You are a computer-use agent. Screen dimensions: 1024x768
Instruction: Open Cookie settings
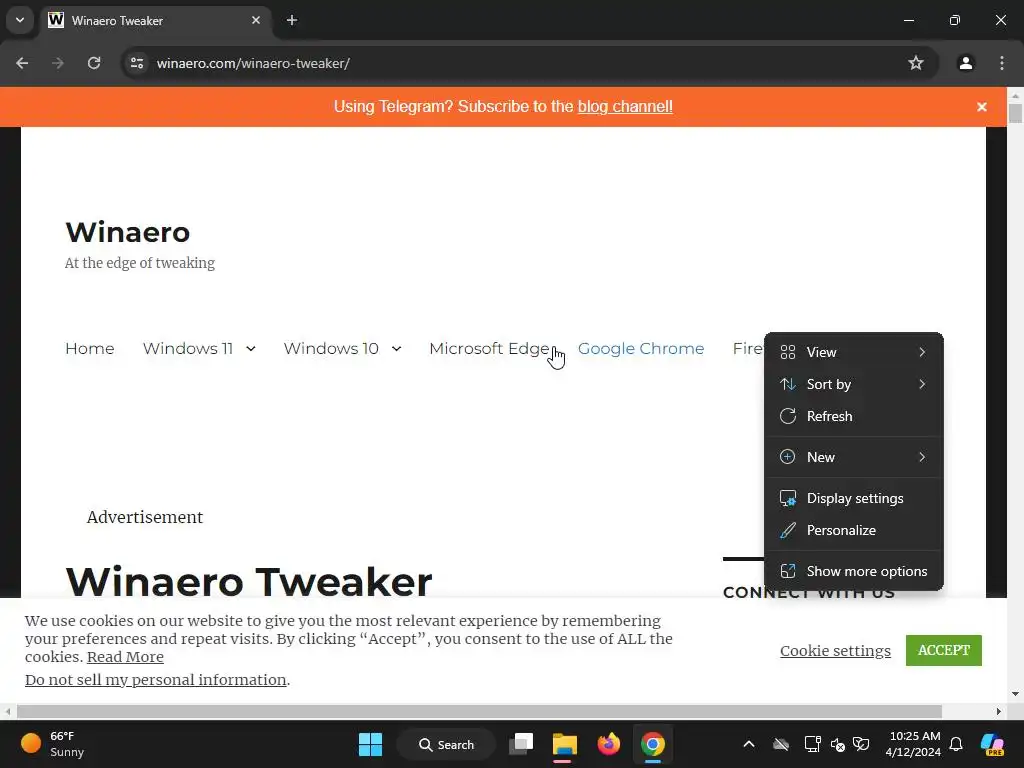835,650
